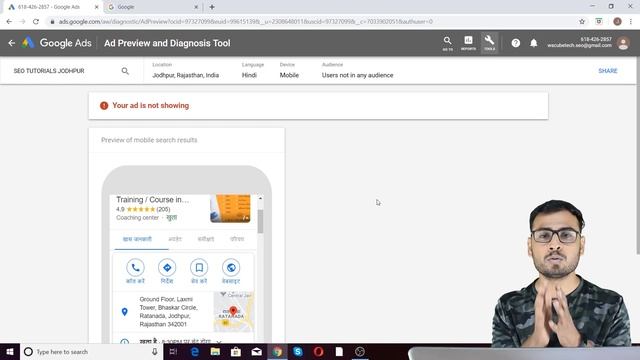Screen dimensions: 640x360
Task: Open the Go To search icon
Action: pyautogui.click(x=447, y=43)
